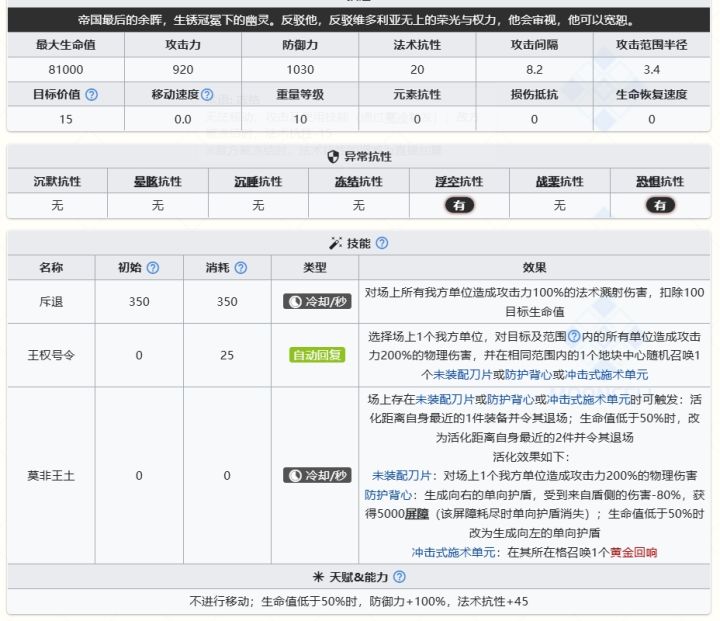Click the 自动回复 type badge
This screenshot has width=720, height=621.
coord(315,355)
